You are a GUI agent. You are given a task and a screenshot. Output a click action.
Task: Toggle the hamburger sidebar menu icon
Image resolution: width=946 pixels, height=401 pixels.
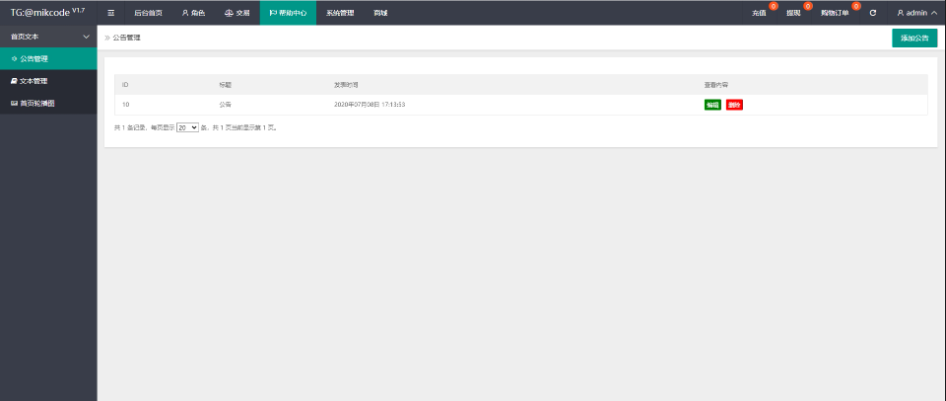coord(111,13)
